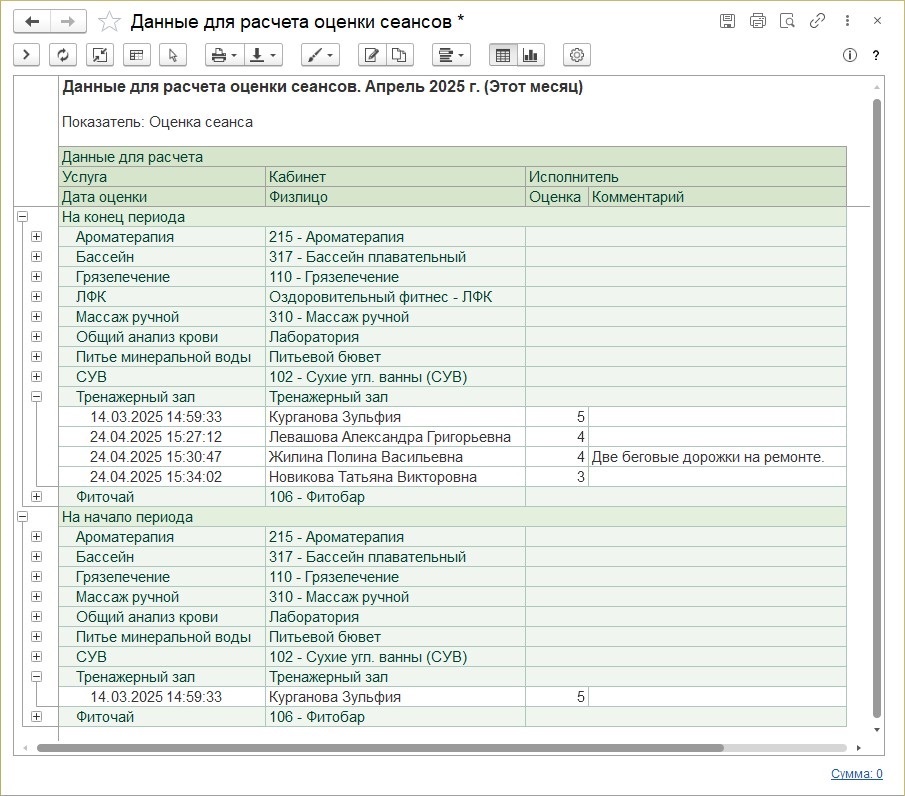Screen dimensions: 905x796
Task: Open the brush formatting dropdown
Action: click(319, 55)
